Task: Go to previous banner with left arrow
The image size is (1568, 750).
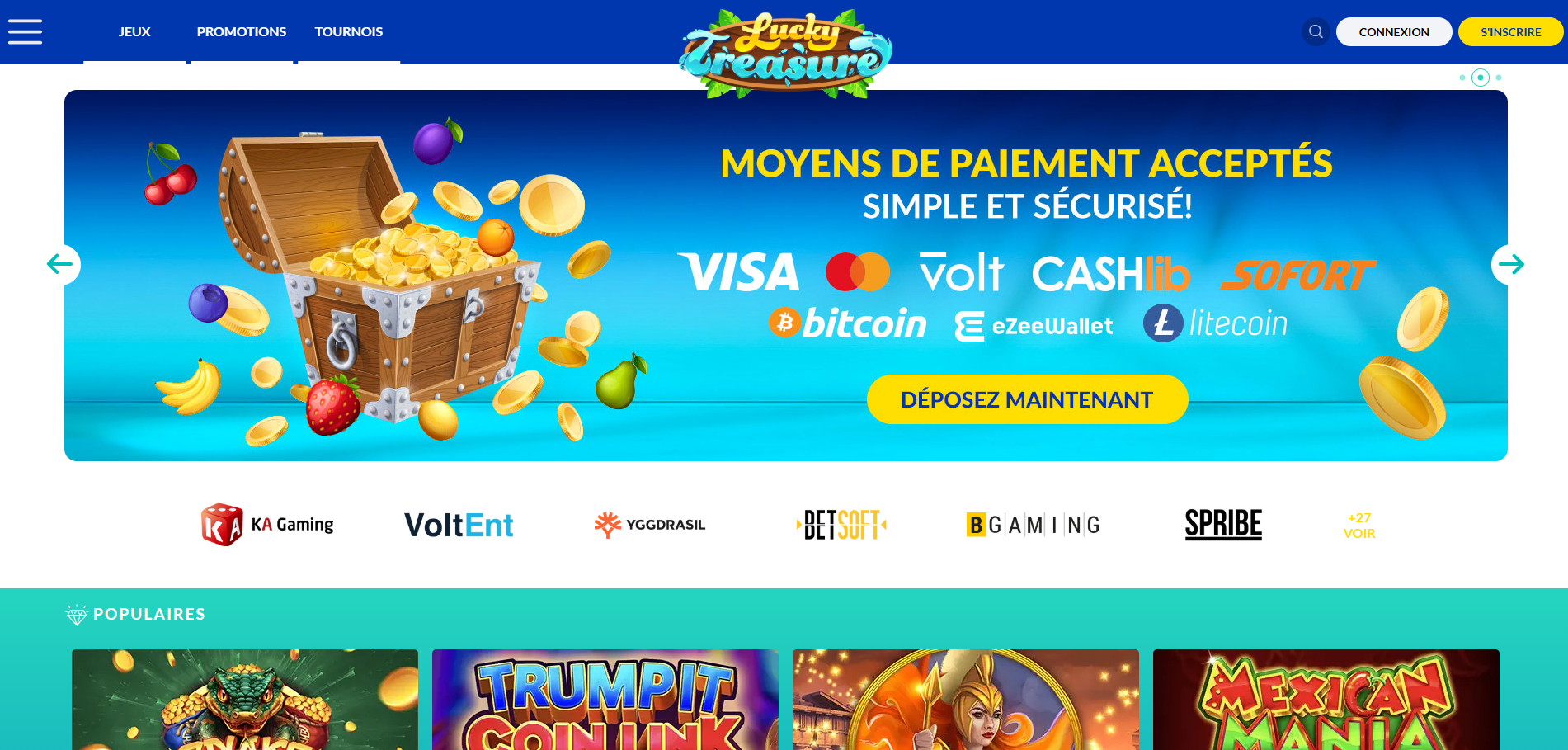Action: coord(60,264)
